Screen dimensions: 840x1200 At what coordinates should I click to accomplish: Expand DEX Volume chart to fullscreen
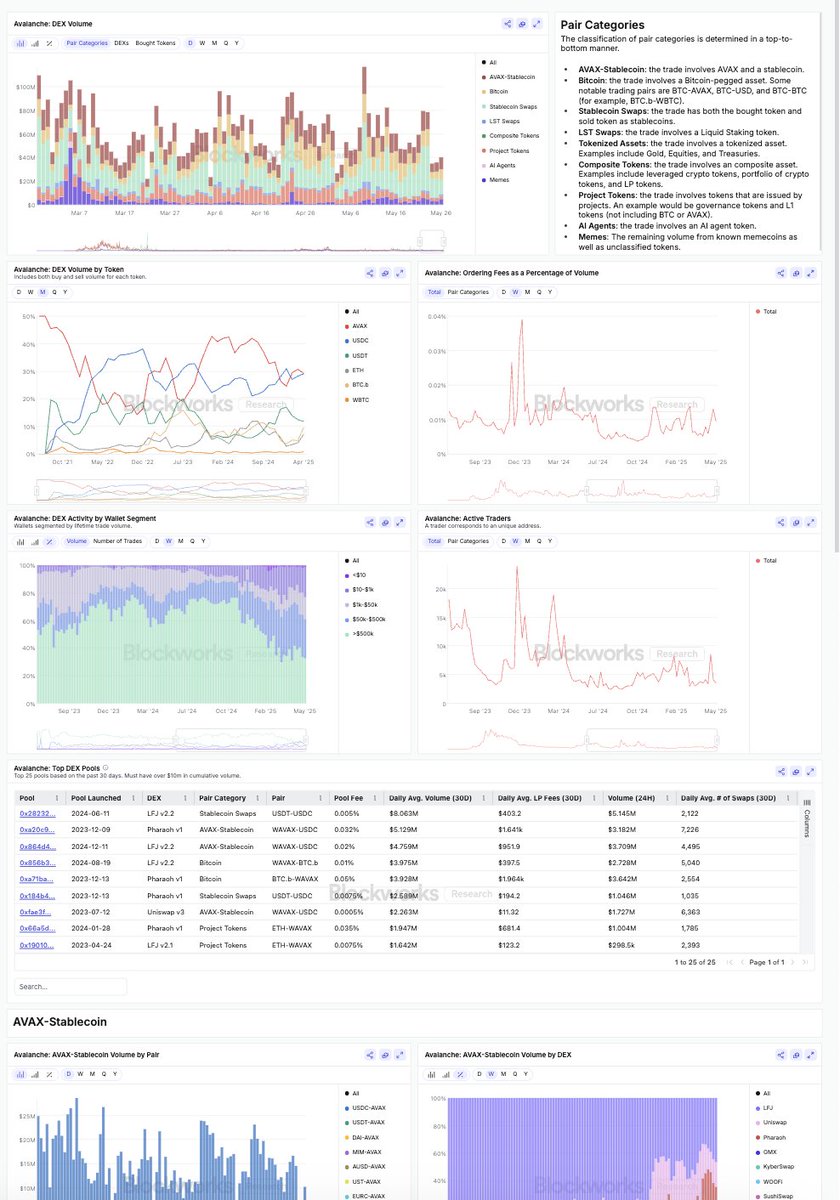point(538,23)
